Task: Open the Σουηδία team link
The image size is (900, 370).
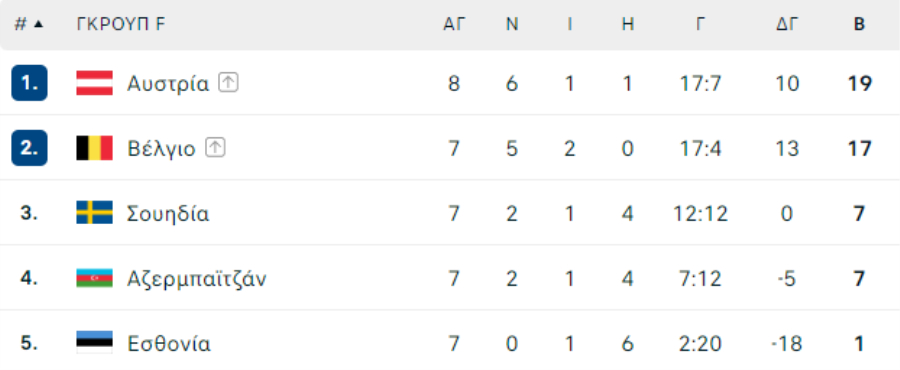Action: (168, 214)
